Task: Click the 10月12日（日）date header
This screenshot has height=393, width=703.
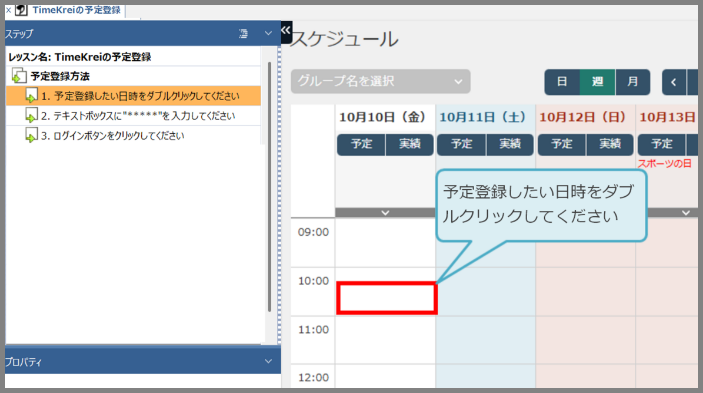Action: 582,117
